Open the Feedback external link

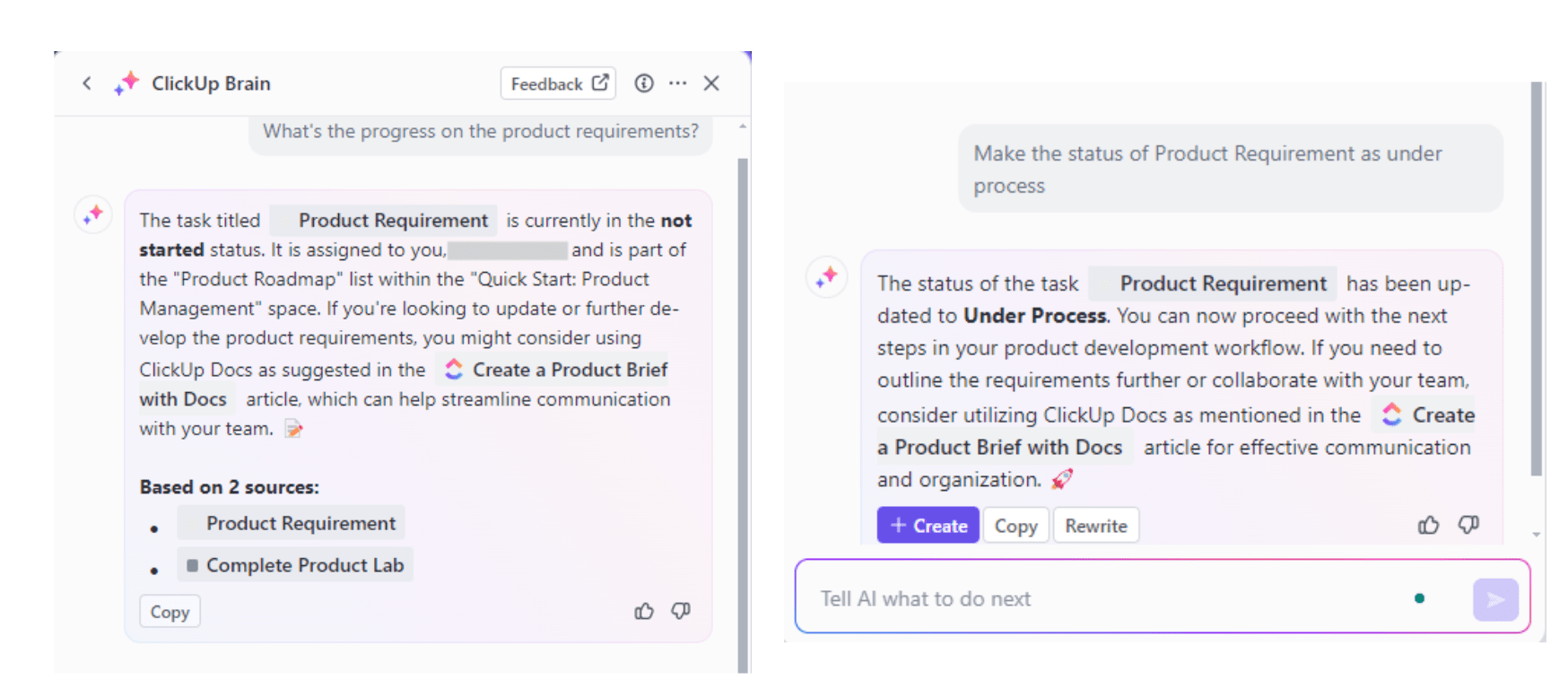click(x=558, y=83)
